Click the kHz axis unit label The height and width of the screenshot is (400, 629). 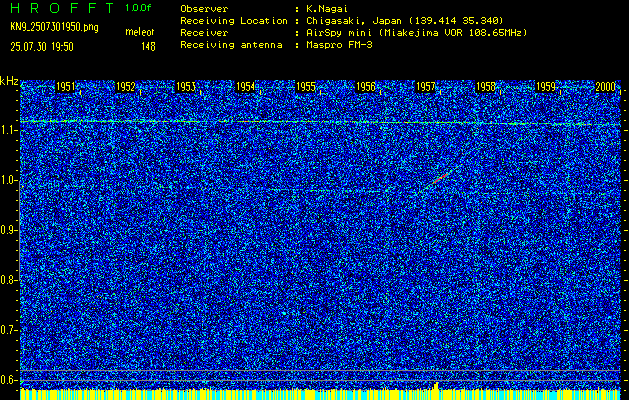pos(9,81)
